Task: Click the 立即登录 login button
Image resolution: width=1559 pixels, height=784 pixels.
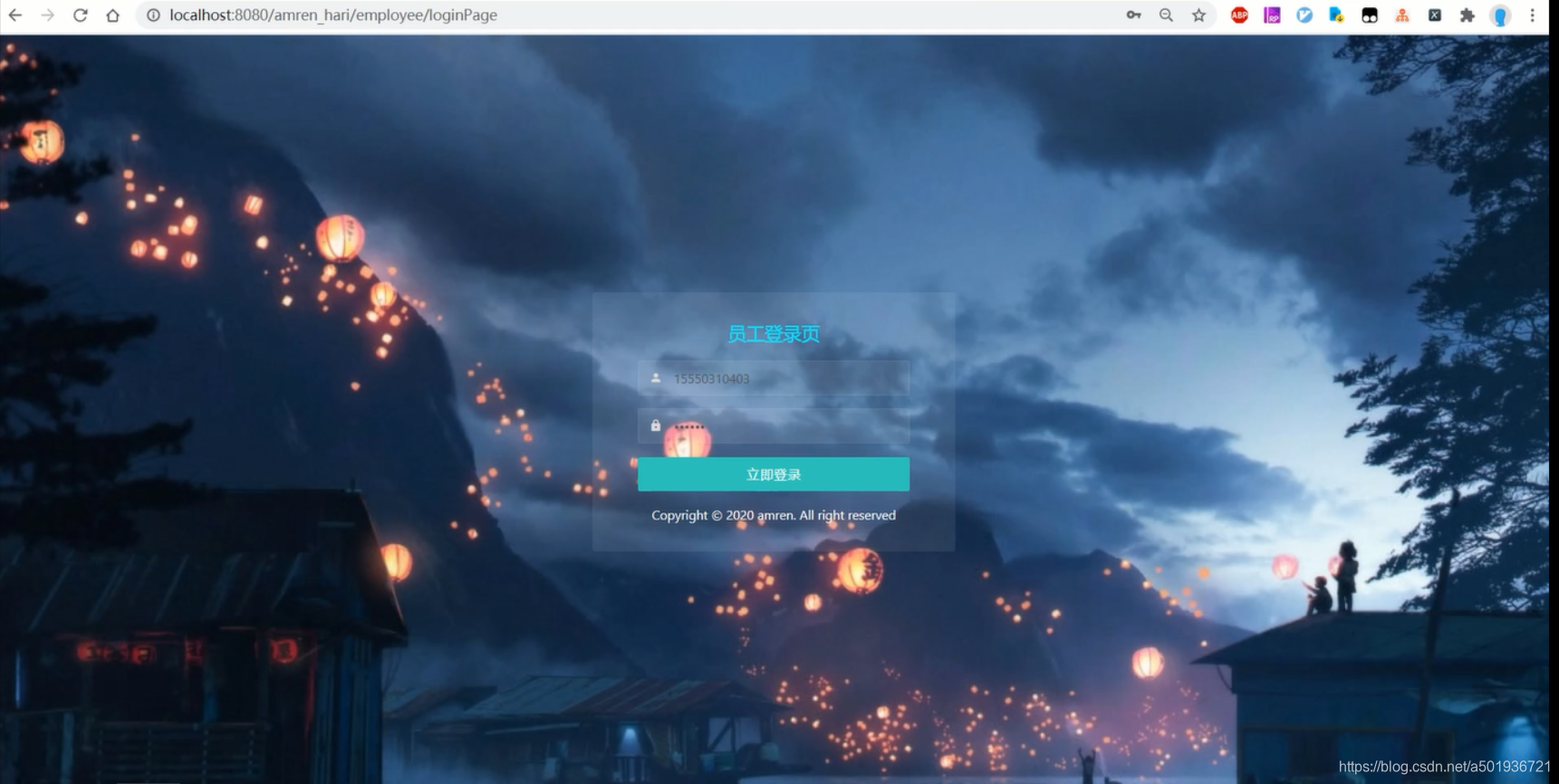Action: click(774, 474)
